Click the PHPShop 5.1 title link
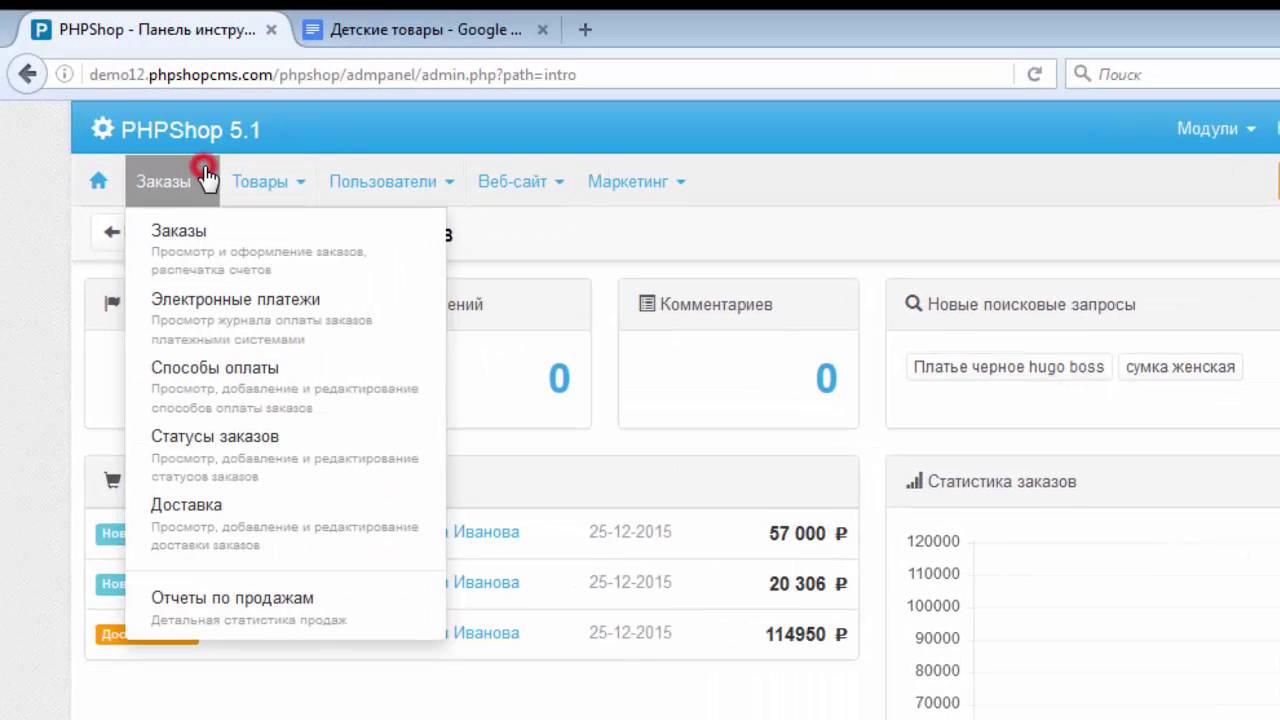1280x720 pixels. [190, 130]
